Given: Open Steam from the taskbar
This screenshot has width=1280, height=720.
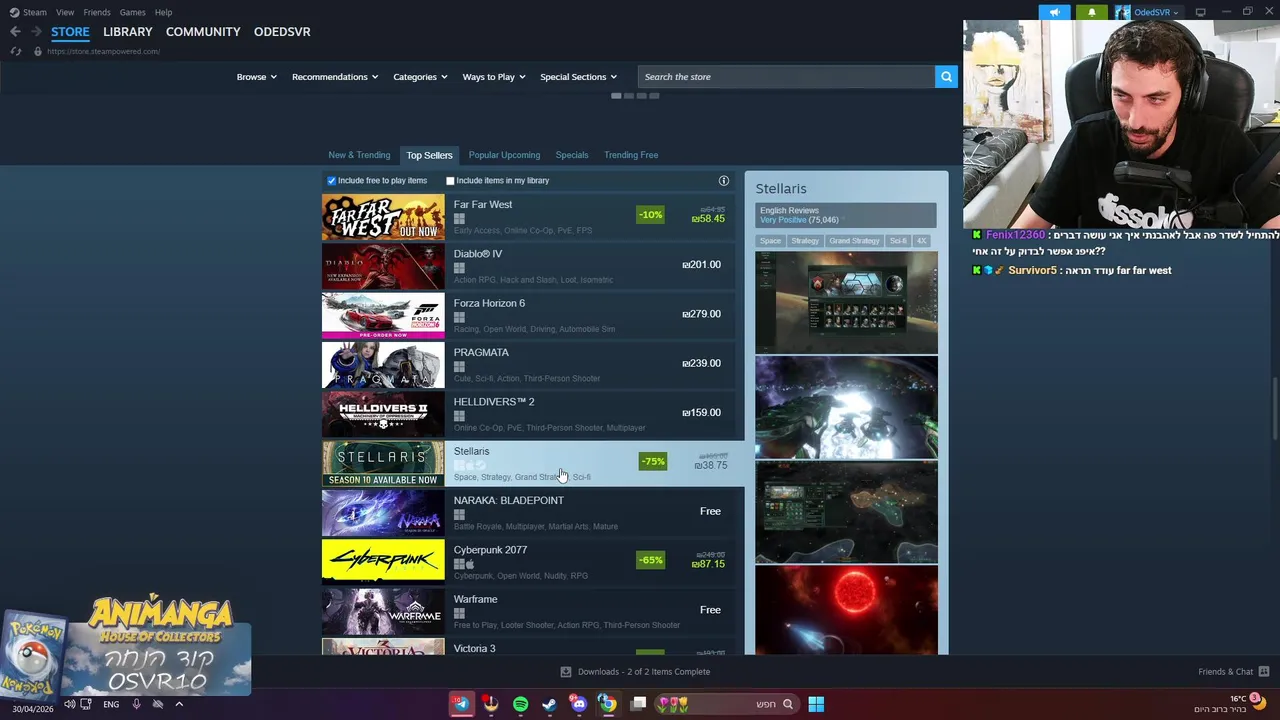Looking at the screenshot, I should (x=549, y=704).
